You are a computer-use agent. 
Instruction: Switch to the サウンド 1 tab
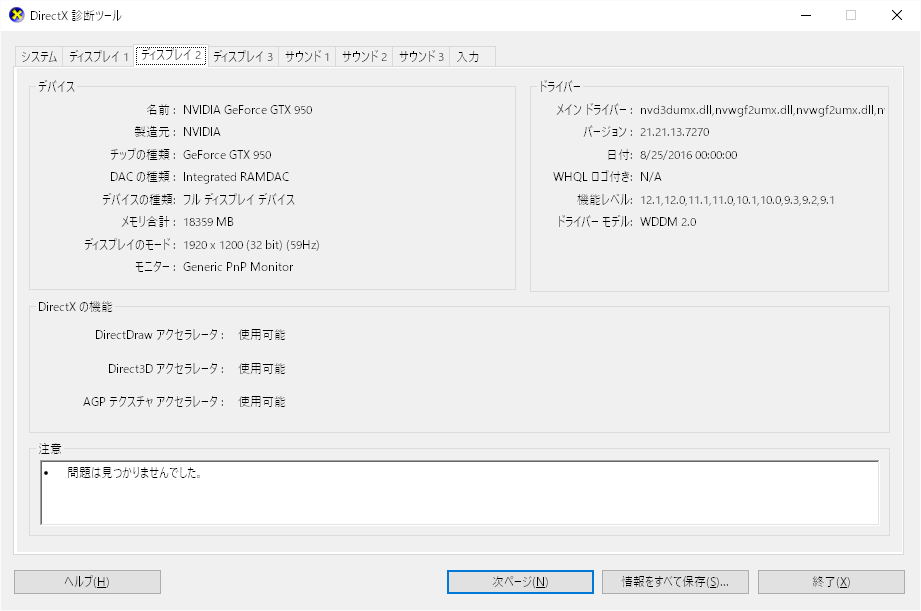point(307,56)
